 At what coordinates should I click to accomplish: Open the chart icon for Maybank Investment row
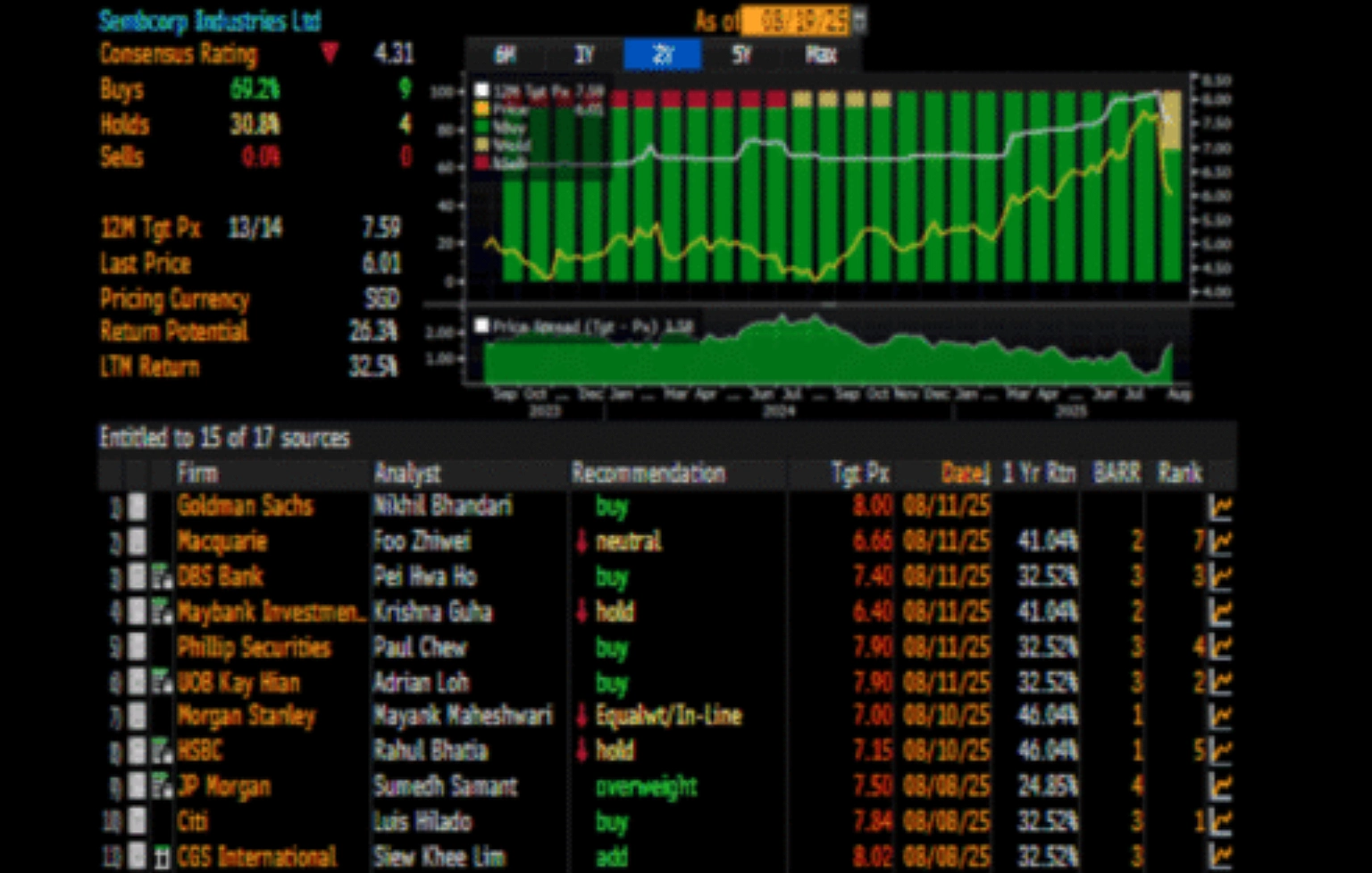point(1220,612)
